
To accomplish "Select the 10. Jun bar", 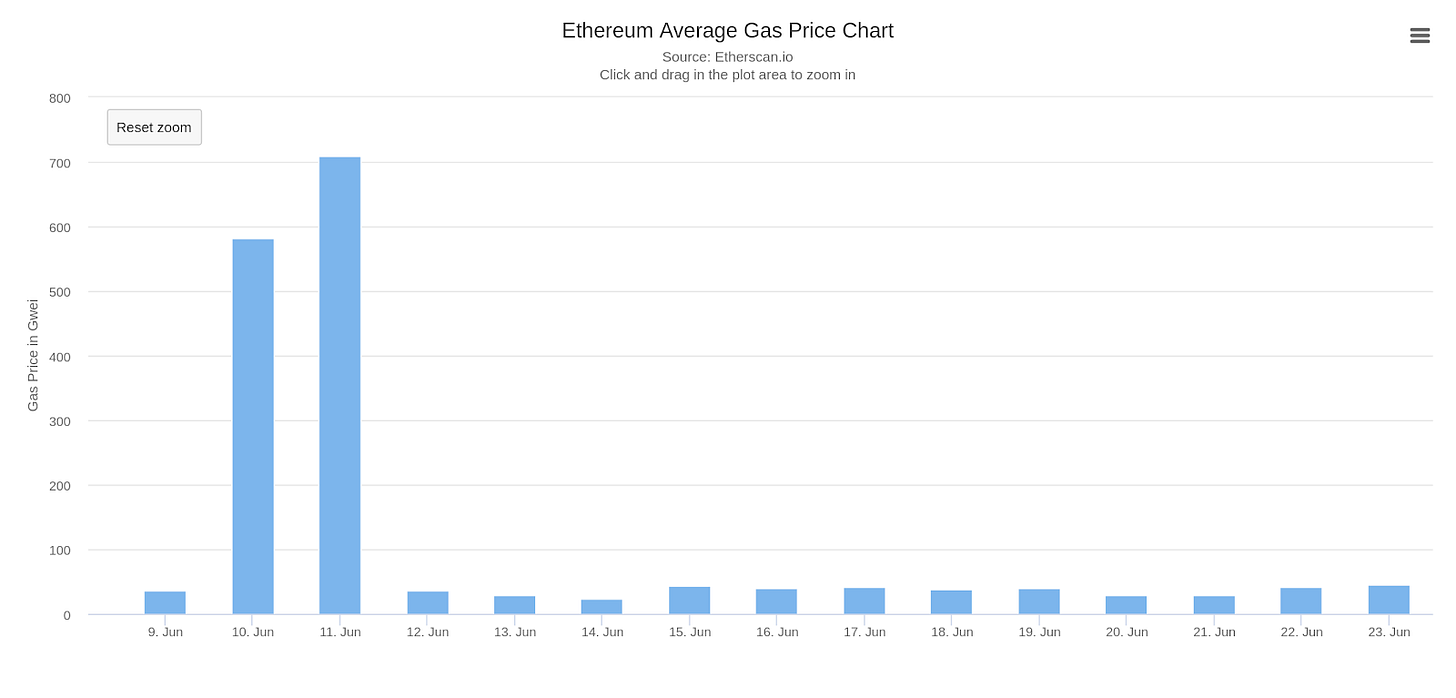I will pyautogui.click(x=253, y=427).
